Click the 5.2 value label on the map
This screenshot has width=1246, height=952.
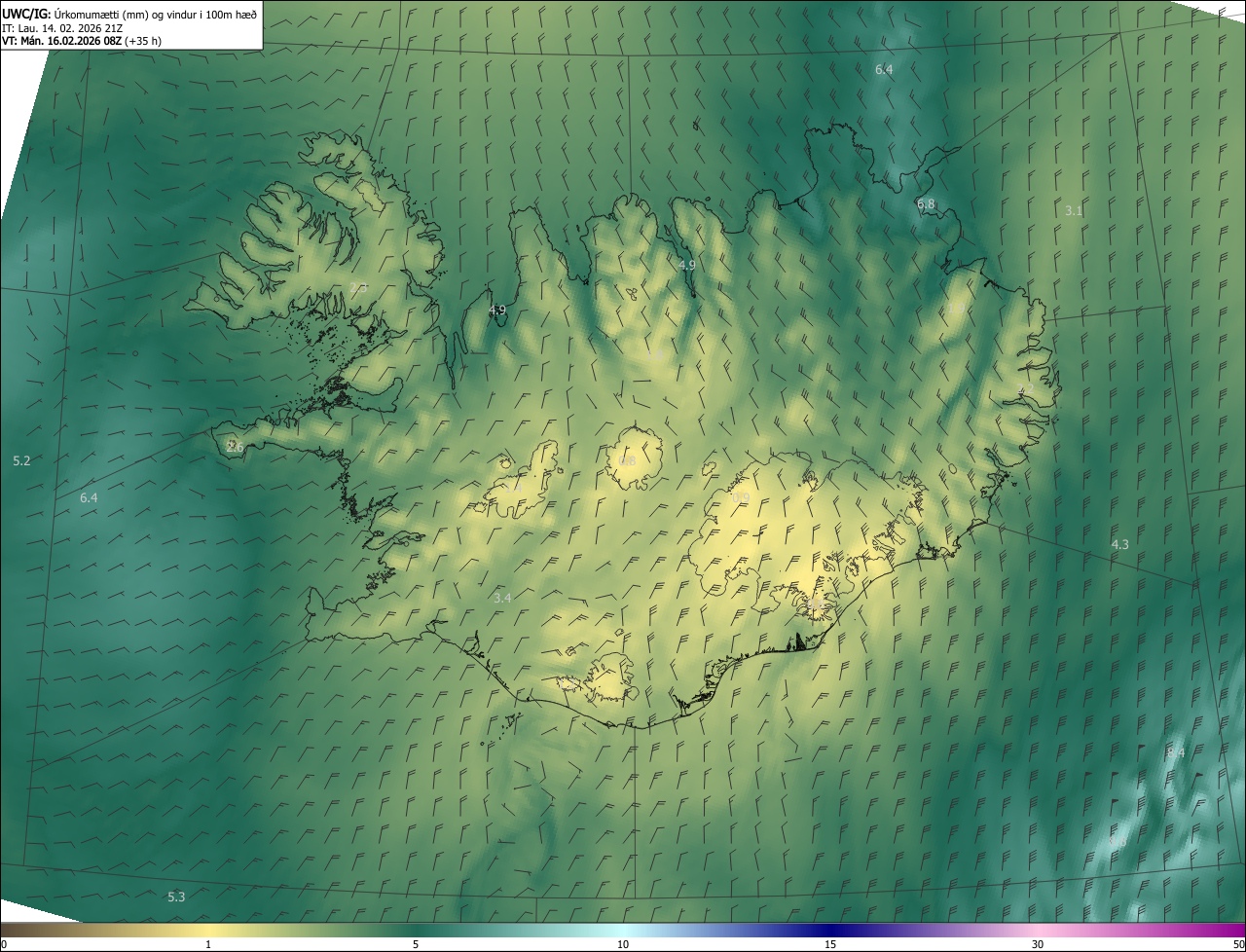pyautogui.click(x=21, y=460)
